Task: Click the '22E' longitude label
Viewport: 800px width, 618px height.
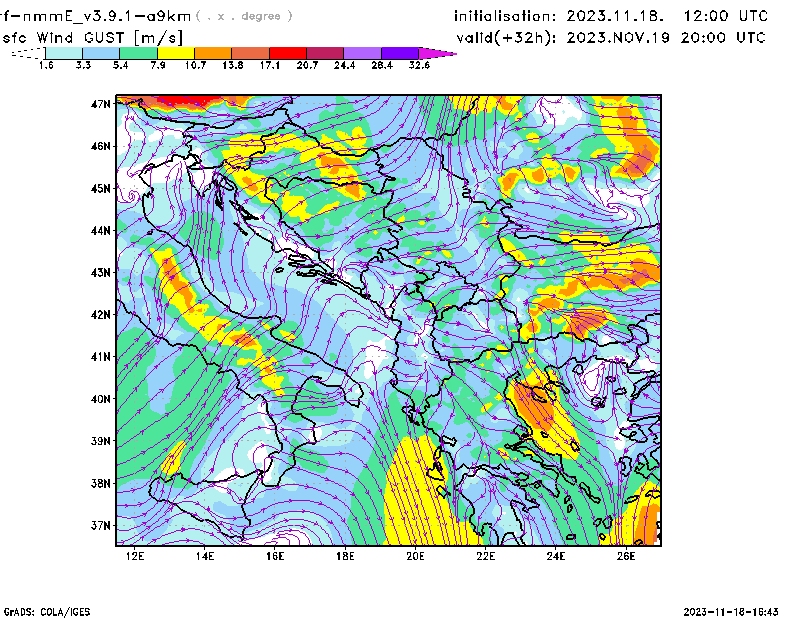Action: click(486, 556)
